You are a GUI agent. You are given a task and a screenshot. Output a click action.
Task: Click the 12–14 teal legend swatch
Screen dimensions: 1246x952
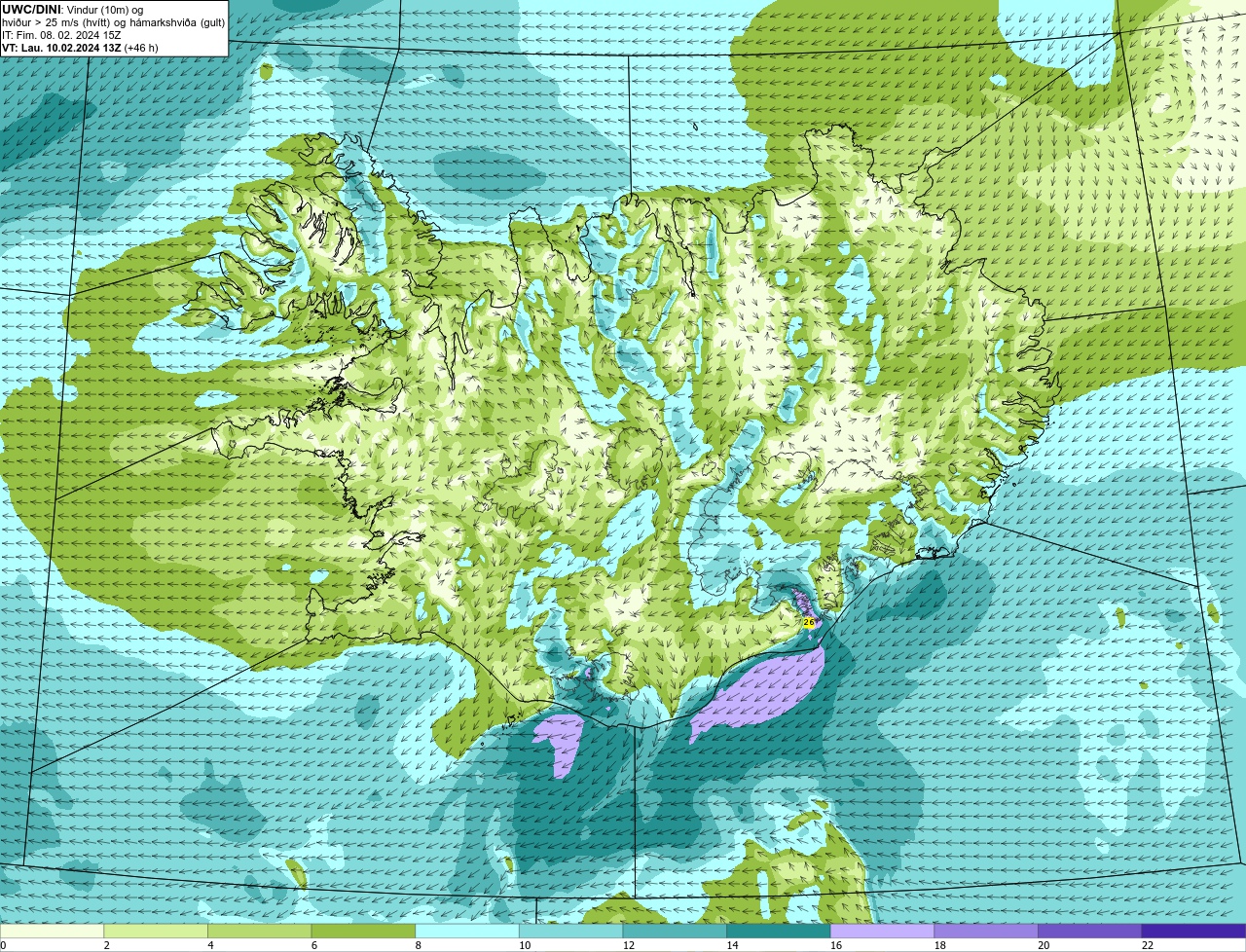[675, 931]
